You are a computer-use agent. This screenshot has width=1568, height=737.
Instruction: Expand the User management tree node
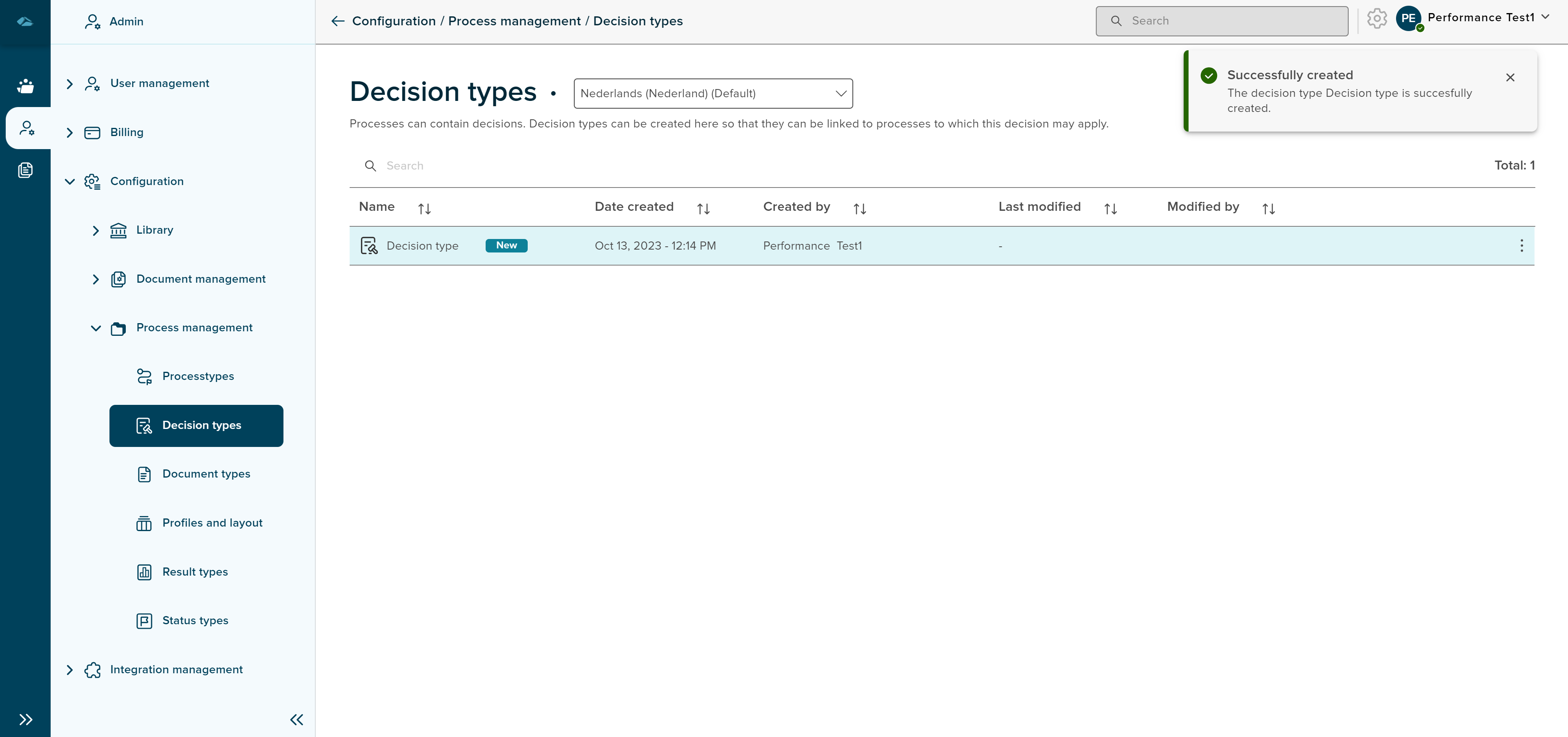(69, 83)
